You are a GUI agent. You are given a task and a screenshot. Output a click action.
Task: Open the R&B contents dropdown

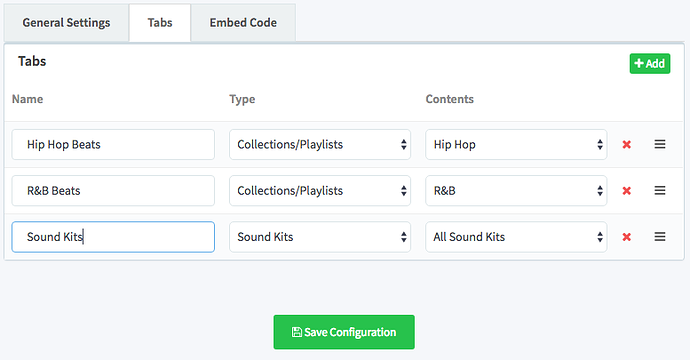click(x=516, y=191)
